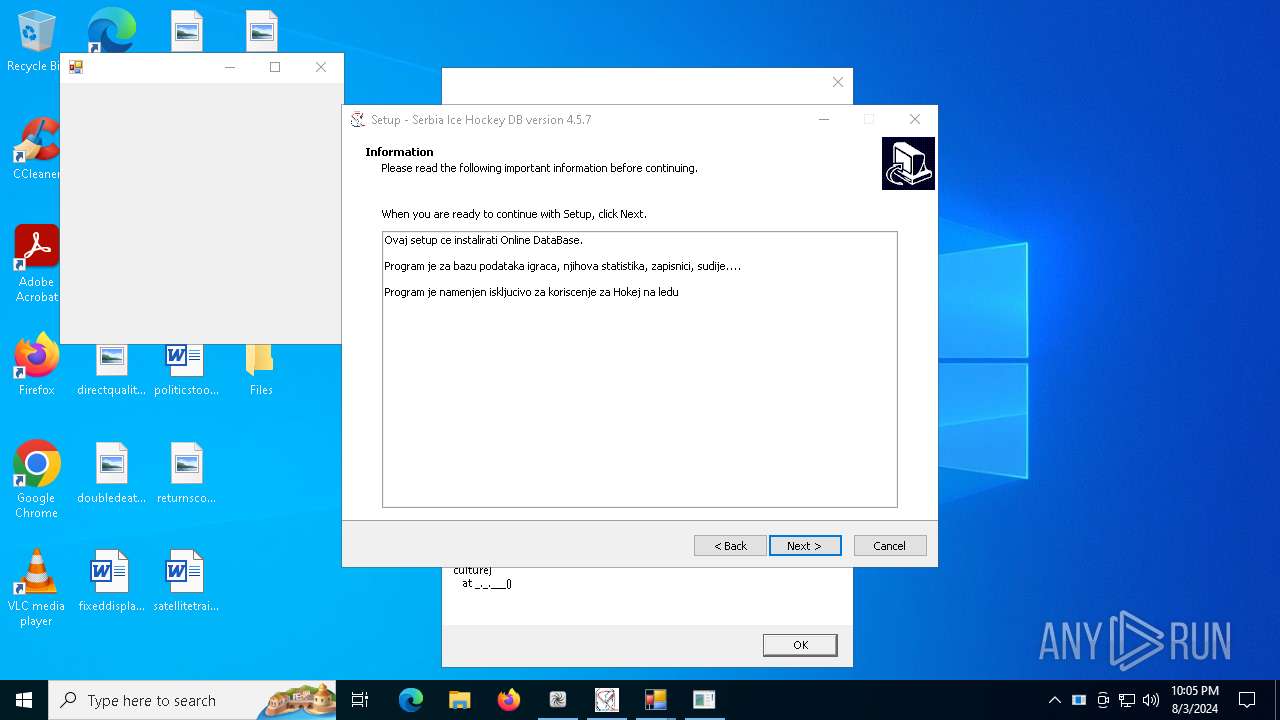The height and width of the screenshot is (720, 1280).
Task: Click the installer computer image in Setup header
Action: (x=908, y=163)
